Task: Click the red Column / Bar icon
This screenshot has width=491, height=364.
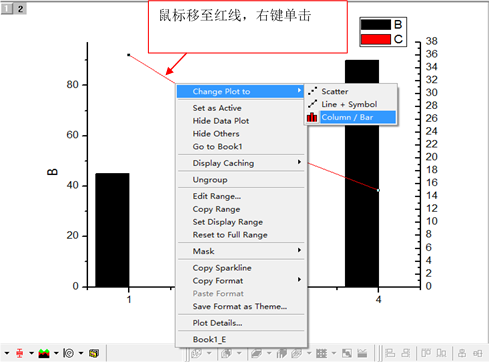Action: (312, 117)
